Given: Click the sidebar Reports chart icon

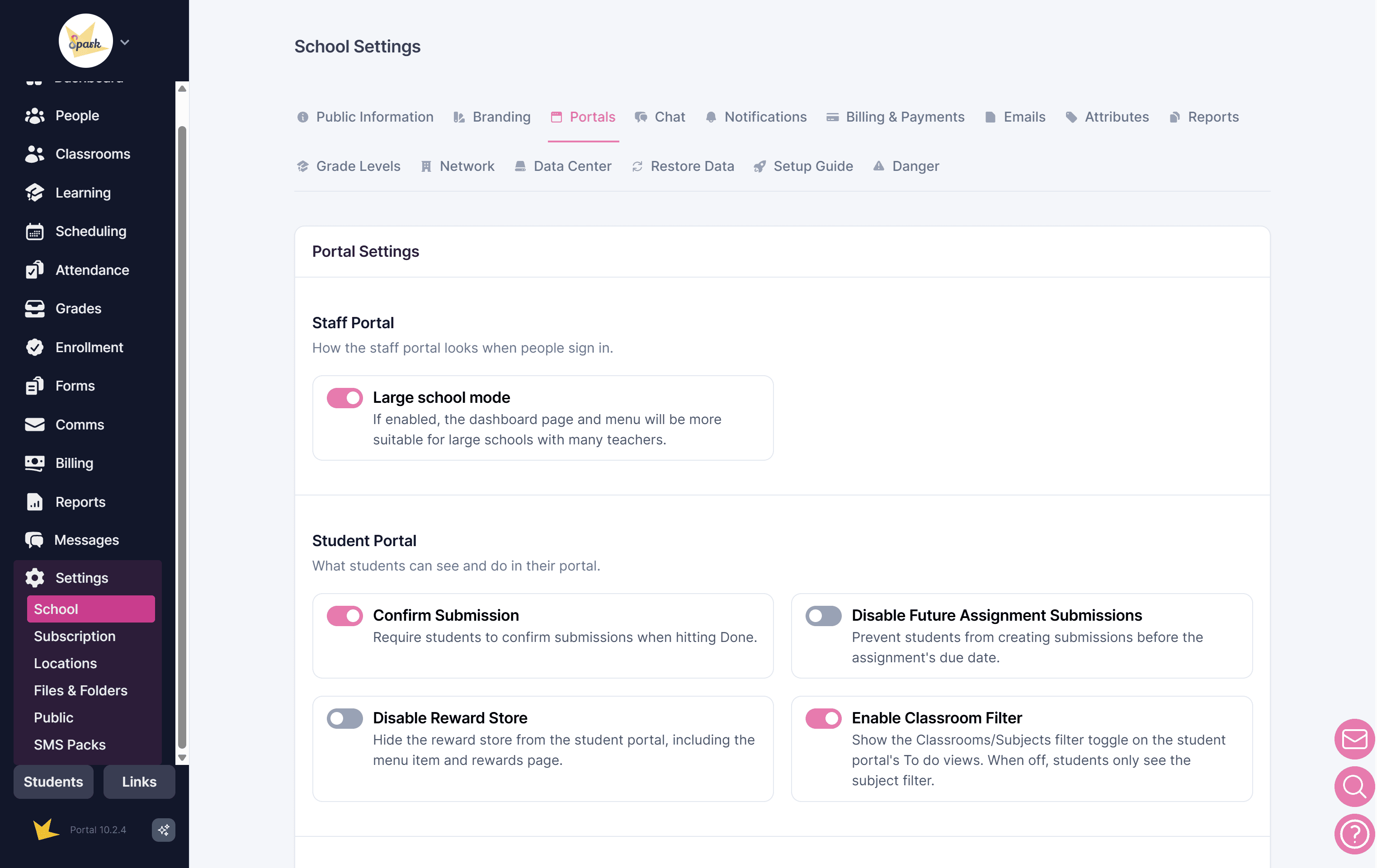Looking at the screenshot, I should pos(34,502).
